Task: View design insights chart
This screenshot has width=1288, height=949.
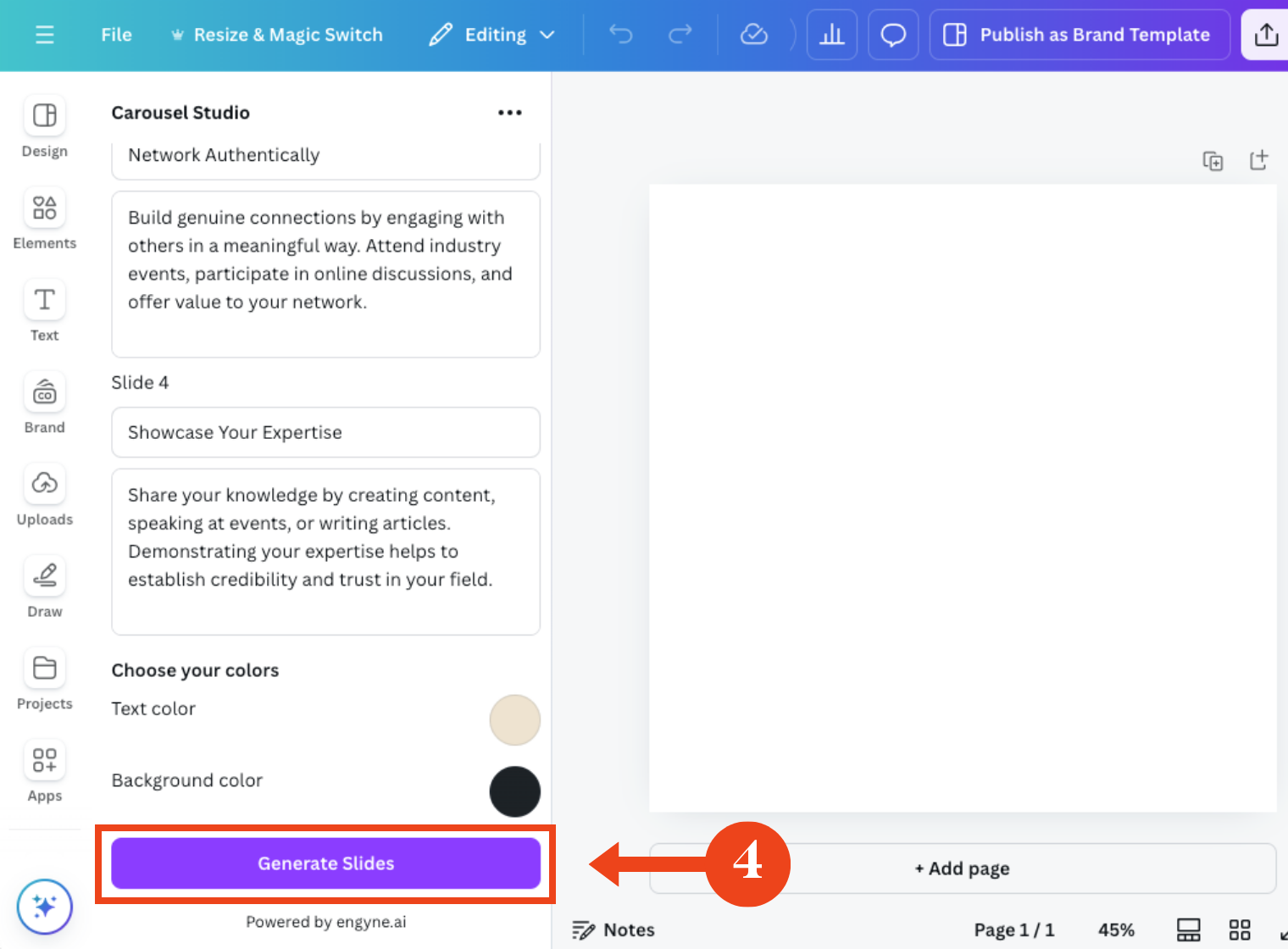Action: click(831, 35)
